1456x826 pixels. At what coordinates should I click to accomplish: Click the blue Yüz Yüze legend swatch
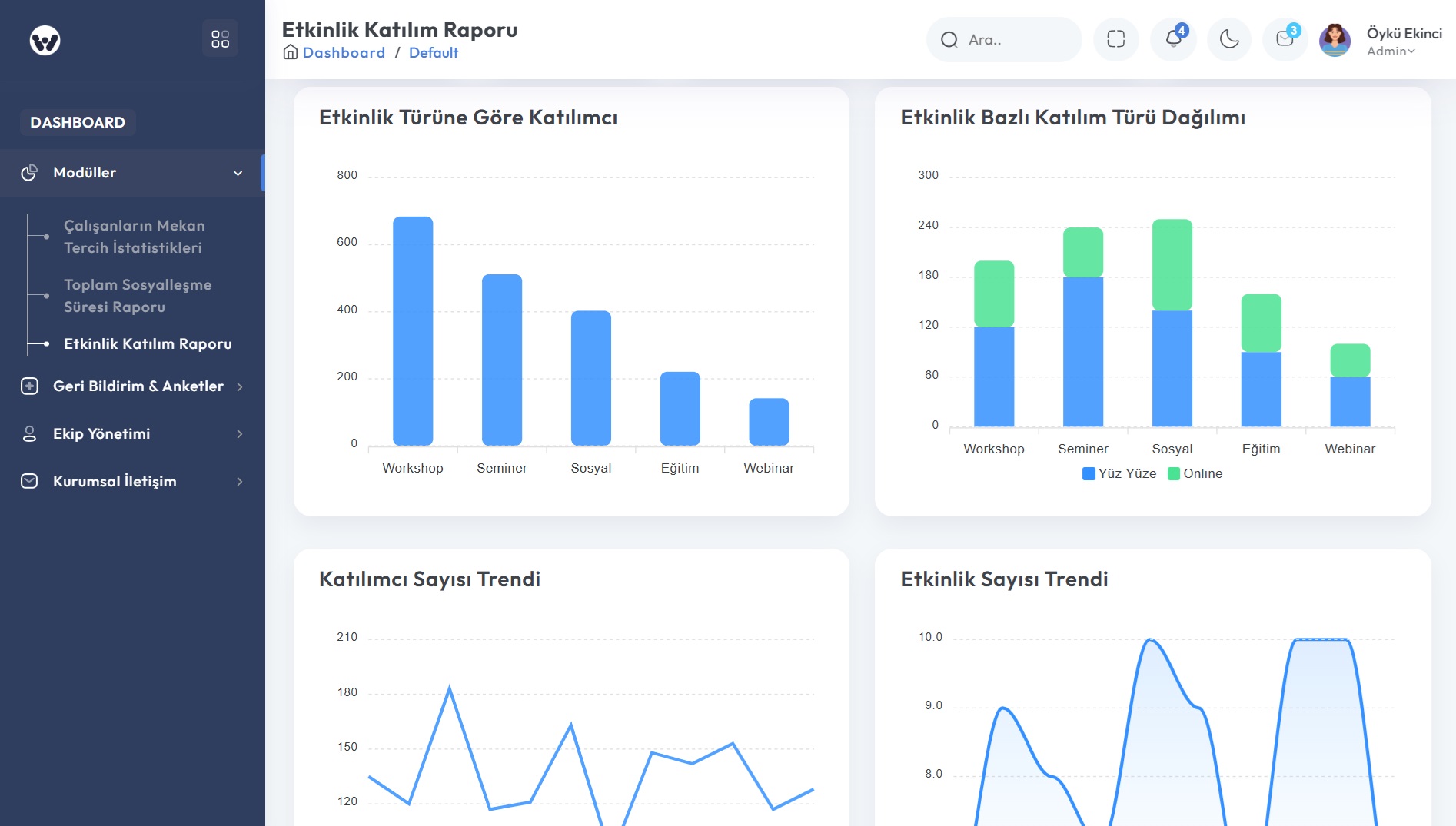[1089, 473]
